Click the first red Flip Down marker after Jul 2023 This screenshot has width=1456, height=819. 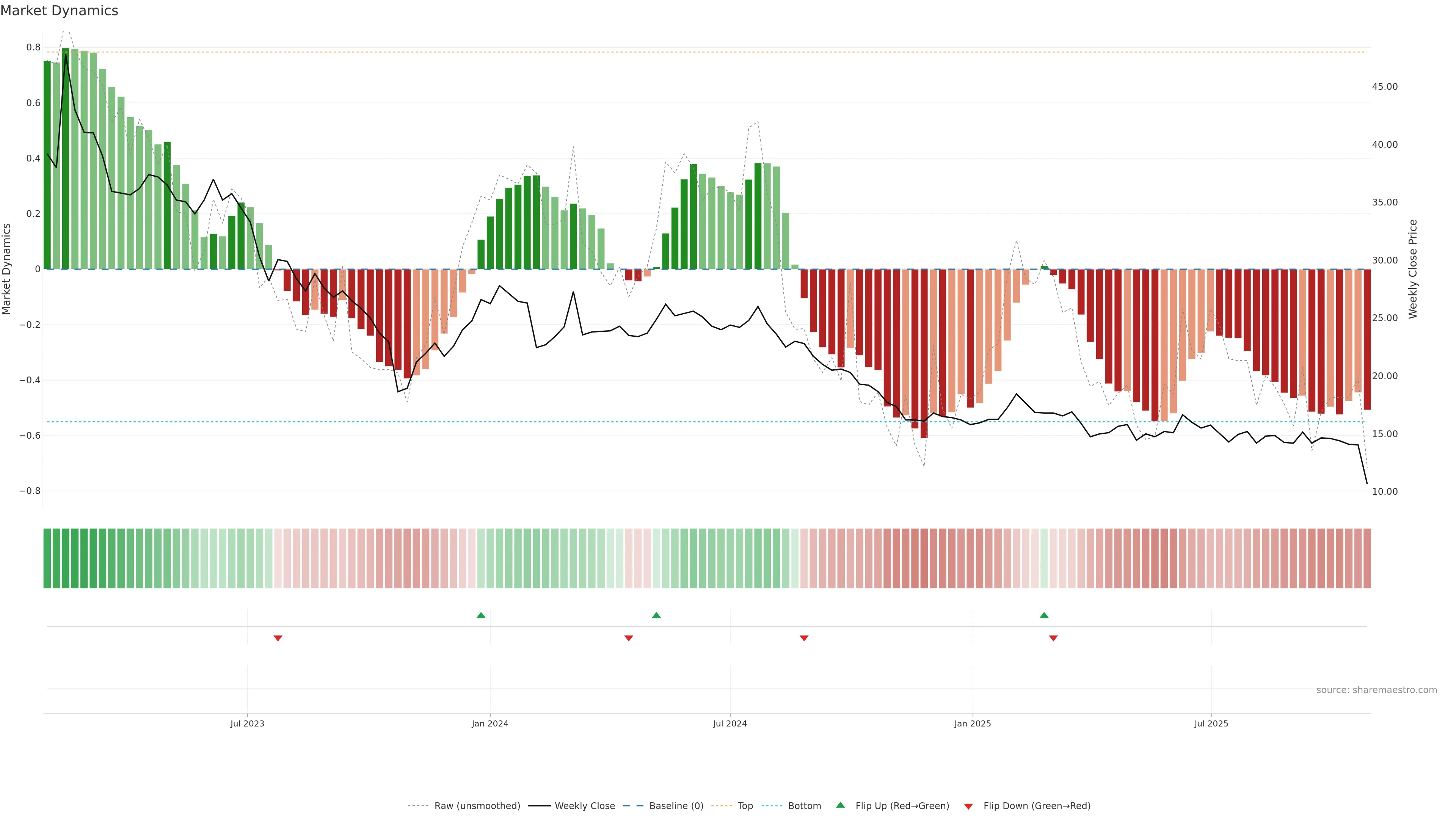[278, 638]
